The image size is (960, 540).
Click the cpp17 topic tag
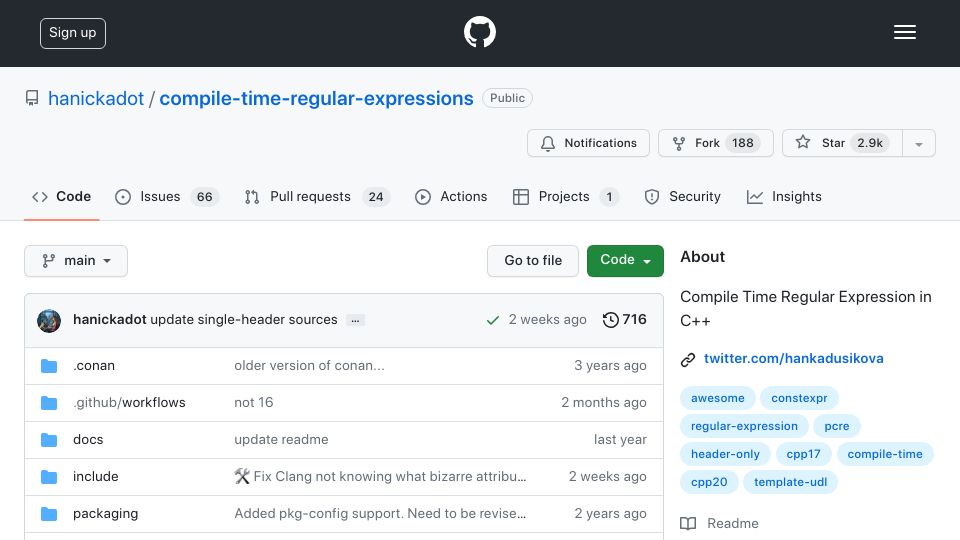[x=803, y=454]
